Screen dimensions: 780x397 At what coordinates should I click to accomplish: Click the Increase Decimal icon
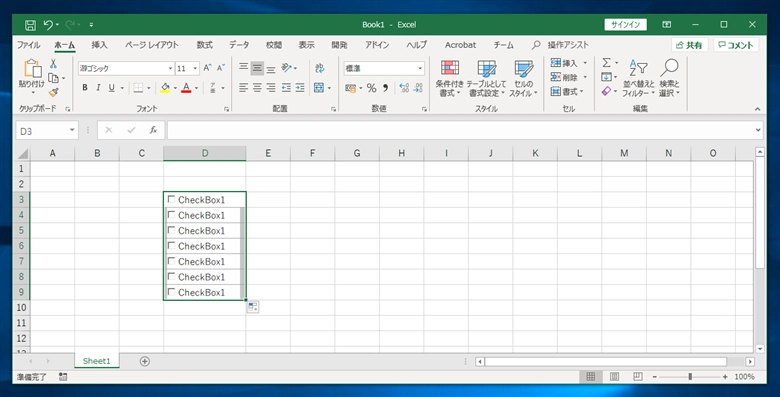coord(404,88)
